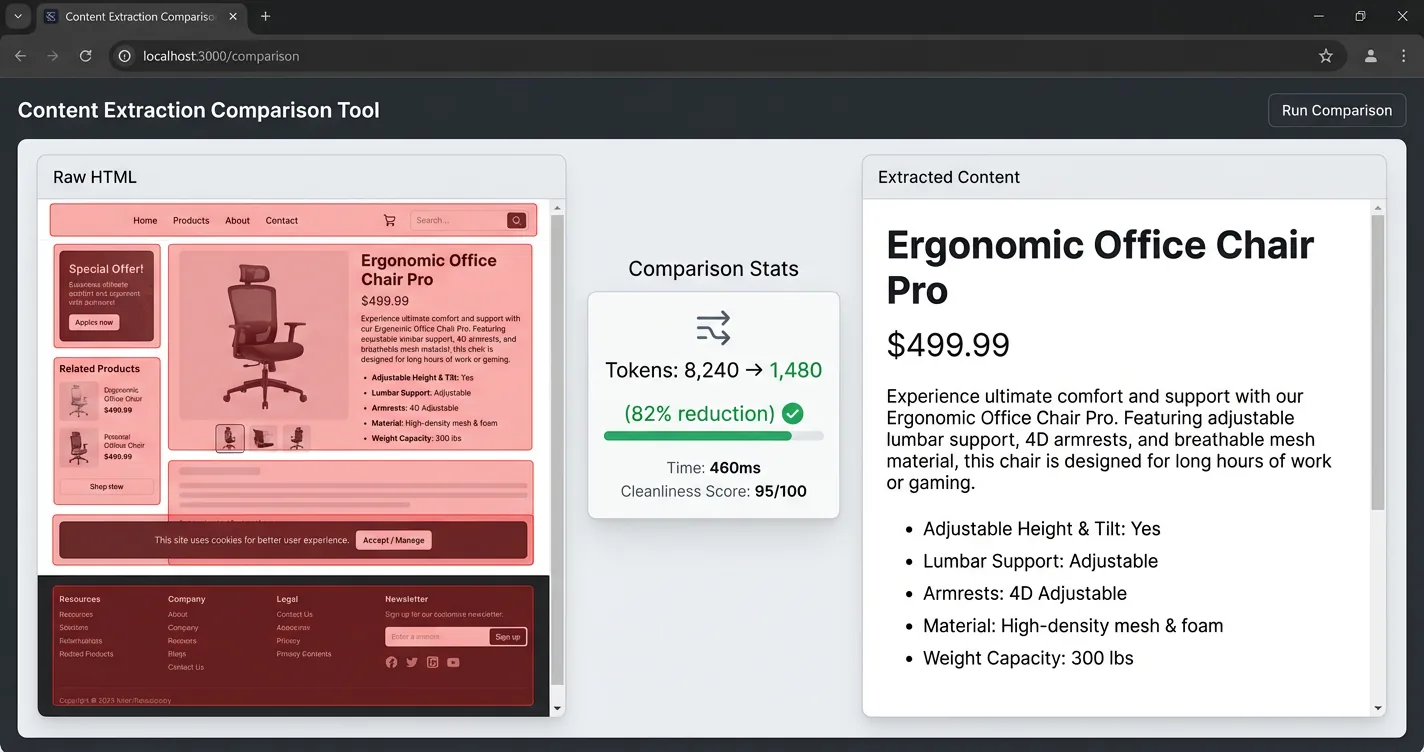Screen dimensions: 1424x752
Task: Click the search magnifier icon in the navbar
Action: click(x=516, y=219)
